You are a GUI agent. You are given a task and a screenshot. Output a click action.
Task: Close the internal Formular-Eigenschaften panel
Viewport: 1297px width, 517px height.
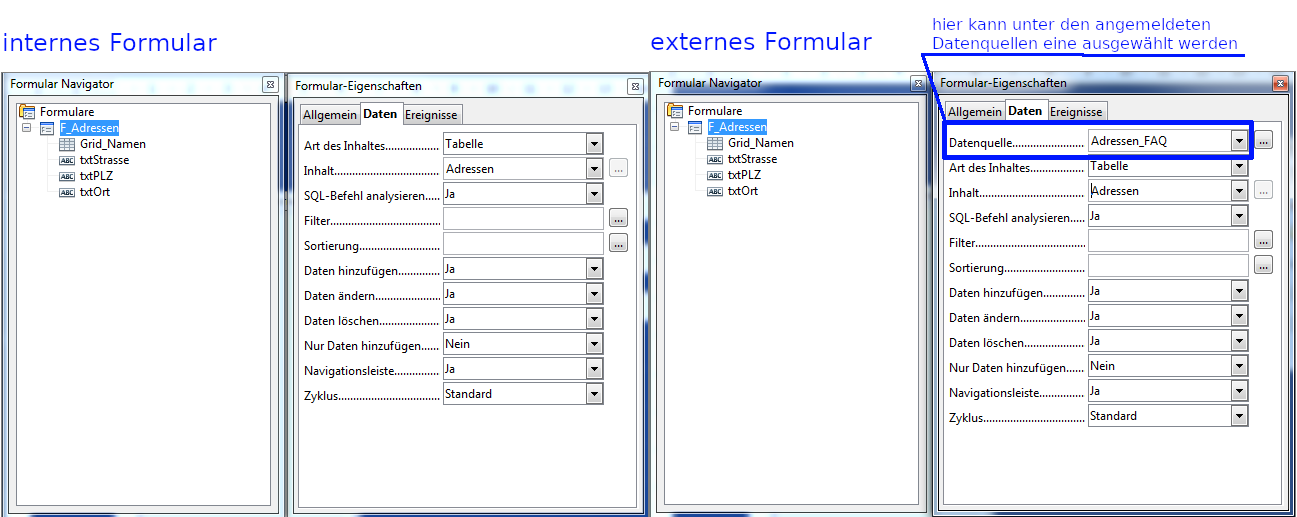[634, 87]
